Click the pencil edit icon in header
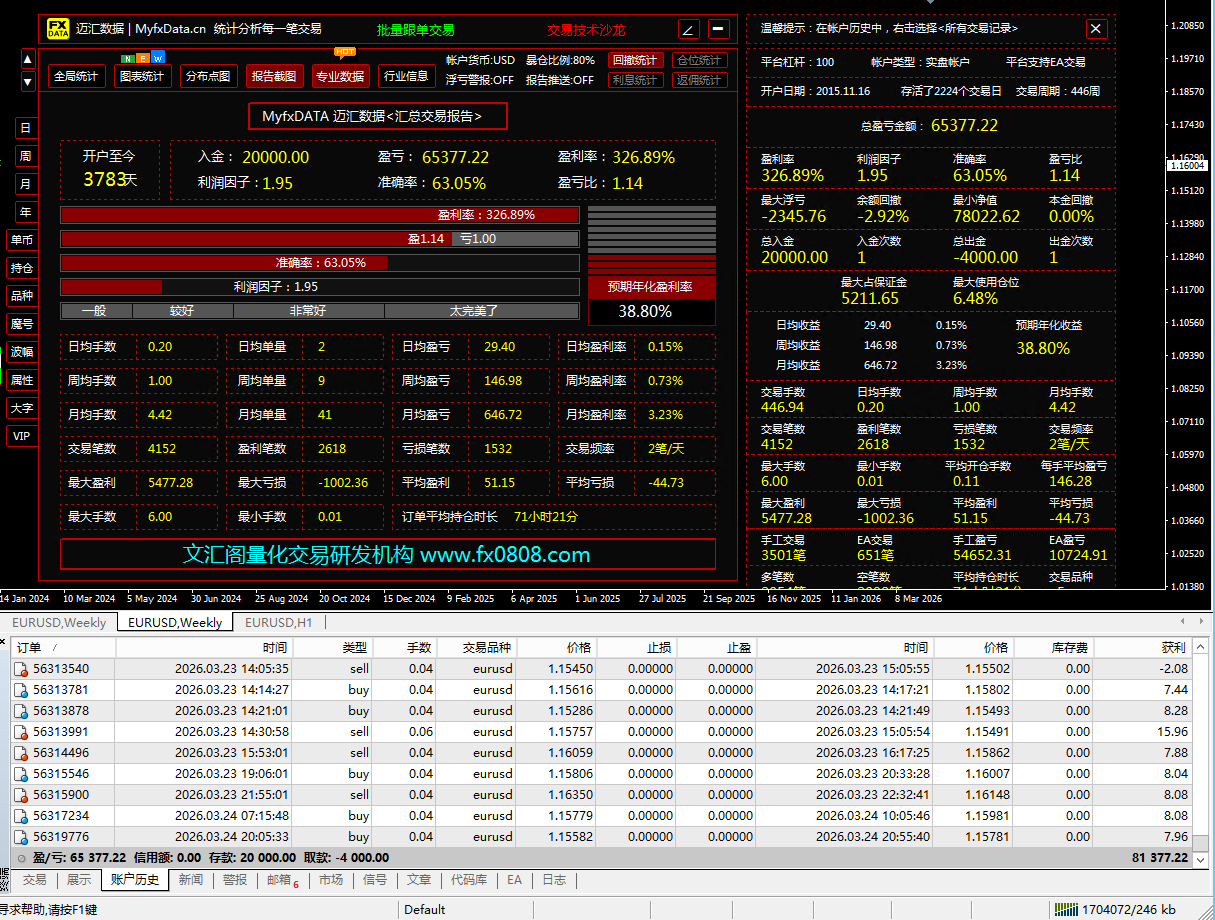Image resolution: width=1215 pixels, height=920 pixels. (x=689, y=29)
